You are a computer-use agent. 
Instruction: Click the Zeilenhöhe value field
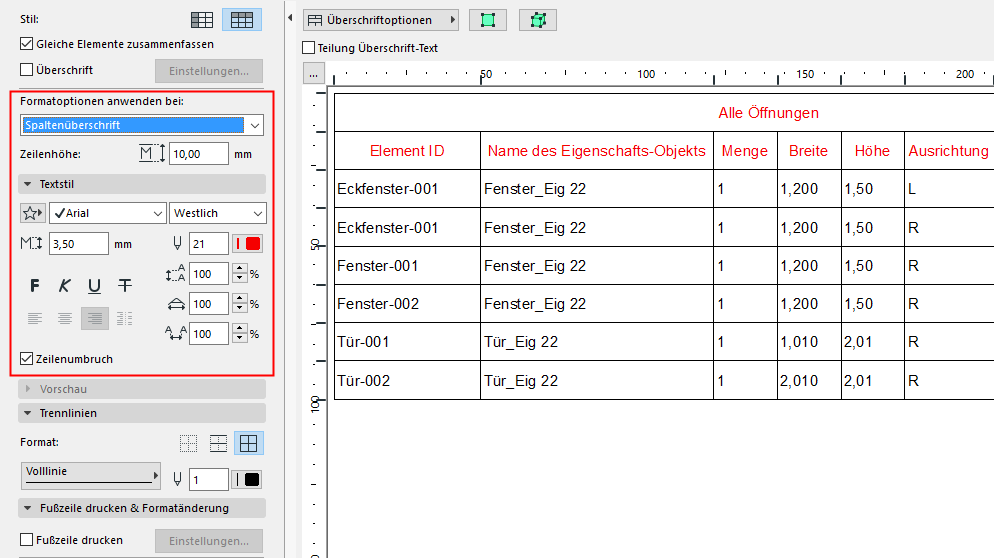point(198,154)
